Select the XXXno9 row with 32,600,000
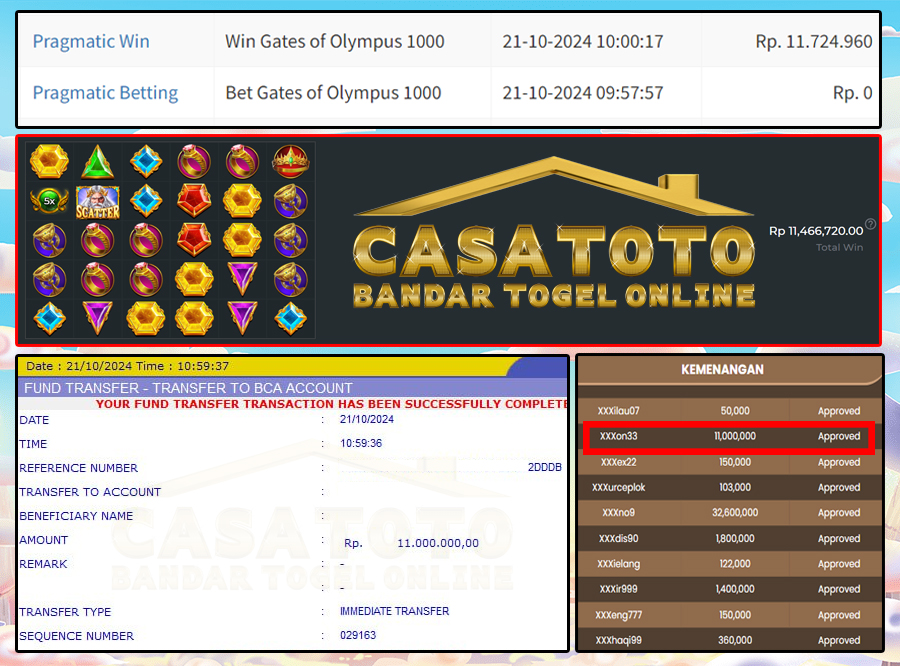This screenshot has height=666, width=900. pos(729,513)
